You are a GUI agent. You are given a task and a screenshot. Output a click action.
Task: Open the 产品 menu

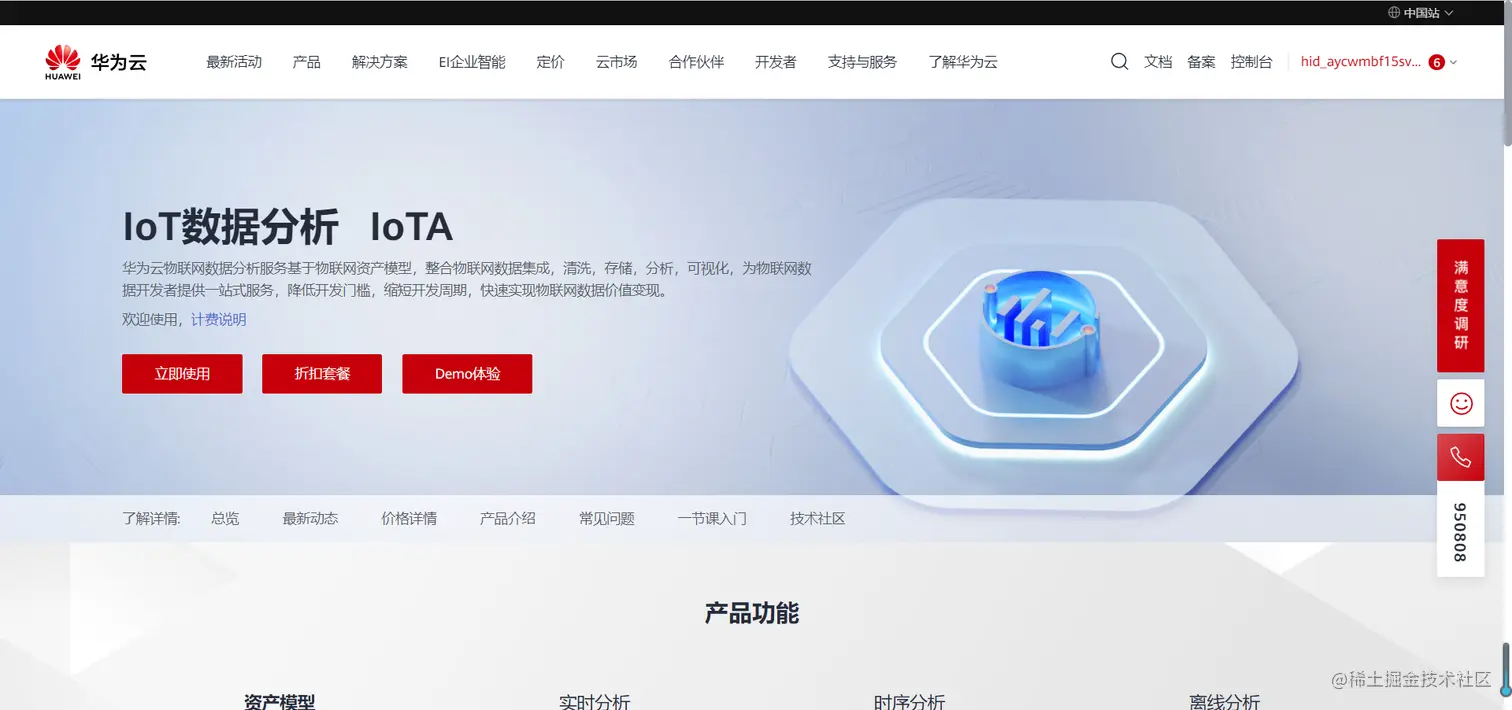306,61
